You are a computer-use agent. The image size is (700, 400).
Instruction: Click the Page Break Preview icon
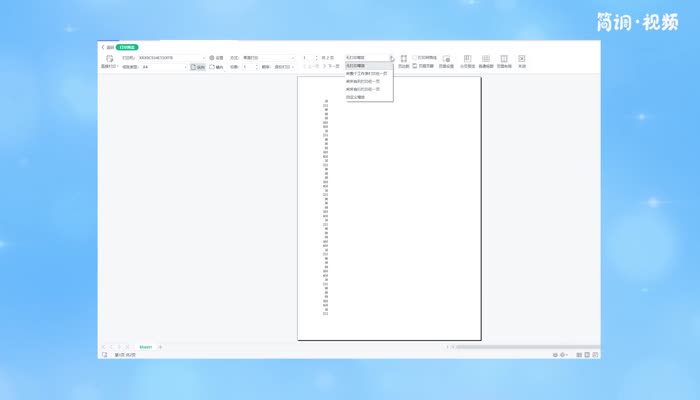[467, 60]
